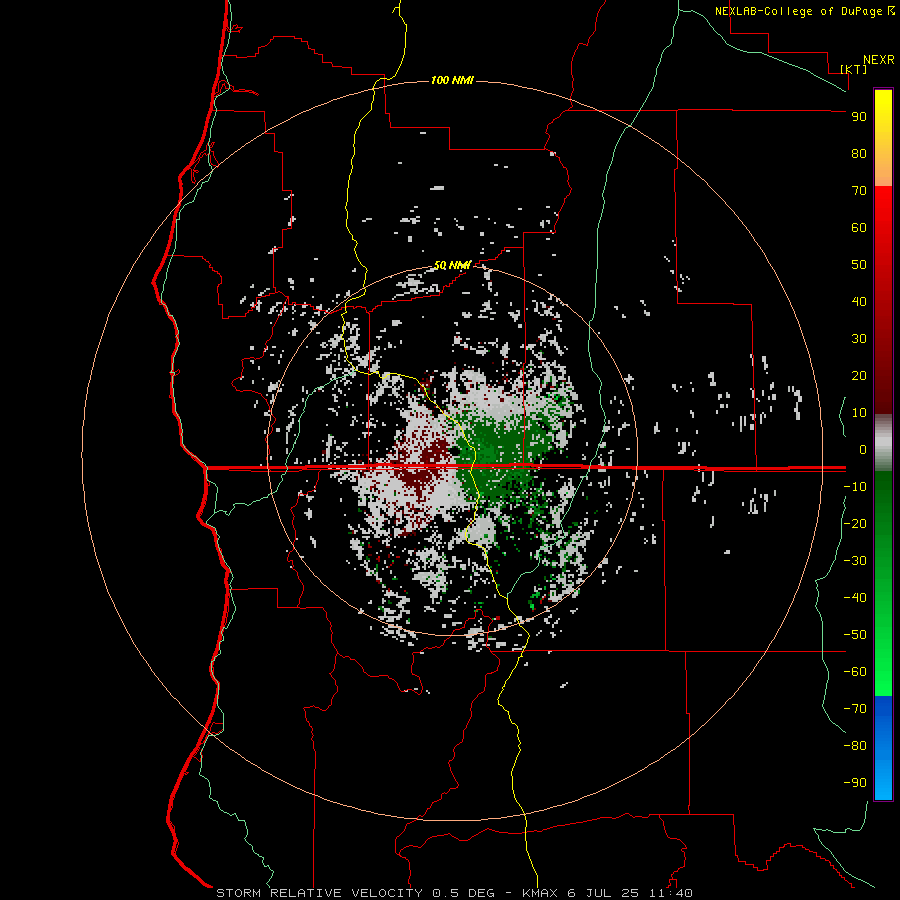Click the 90 value on velocity scale
900x900 pixels.
coord(859,116)
